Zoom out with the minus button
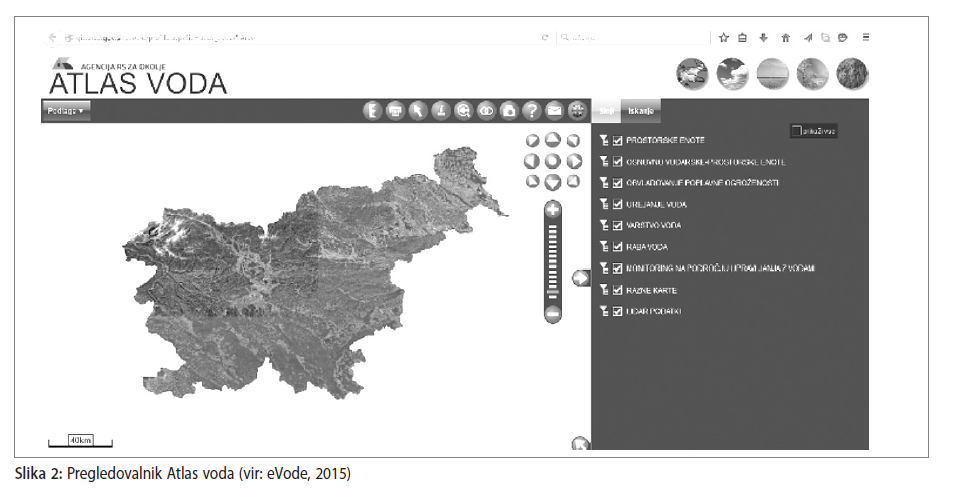The width and height of the screenshot is (962, 494). (553, 314)
